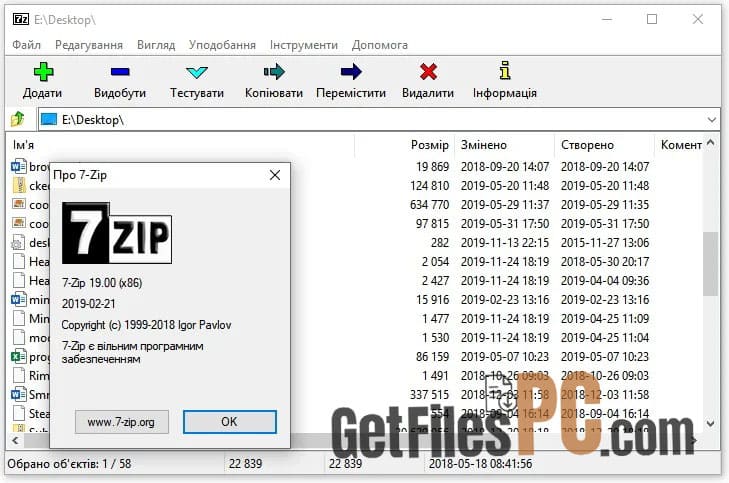
Task: Sort by the Розмір column header
Action: [404, 145]
